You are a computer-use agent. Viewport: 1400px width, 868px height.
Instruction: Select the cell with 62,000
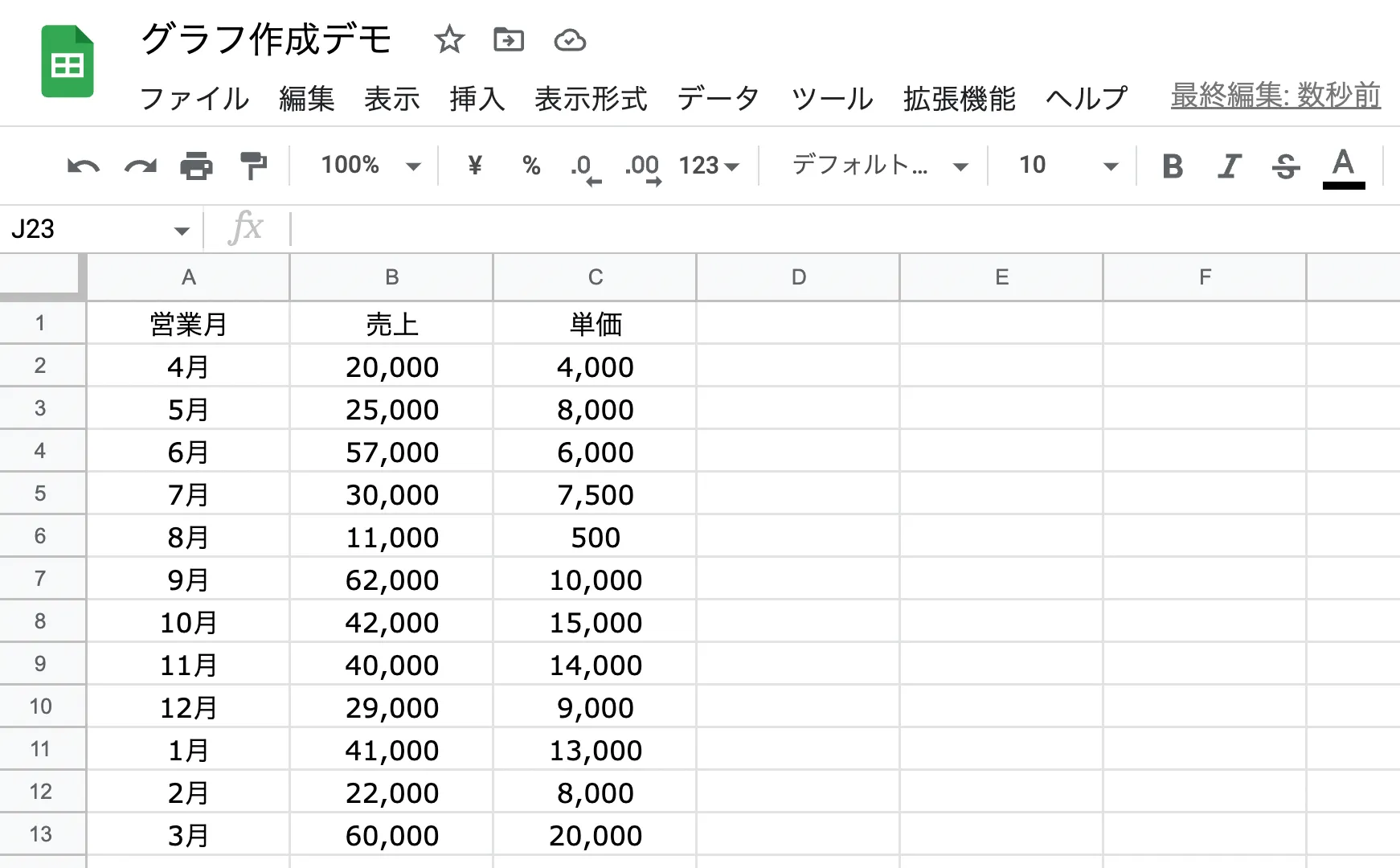point(391,579)
